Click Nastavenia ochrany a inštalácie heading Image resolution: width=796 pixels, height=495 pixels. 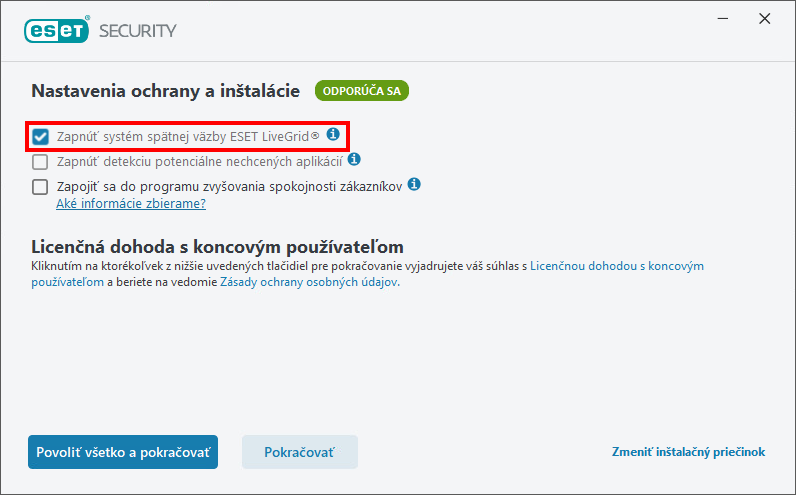pyautogui.click(x=165, y=91)
